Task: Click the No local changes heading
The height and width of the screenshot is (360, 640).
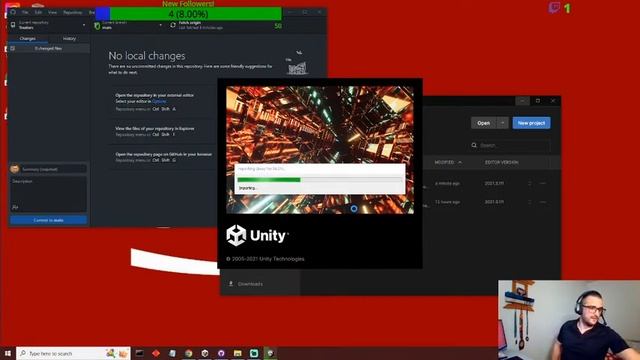Action: click(147, 56)
